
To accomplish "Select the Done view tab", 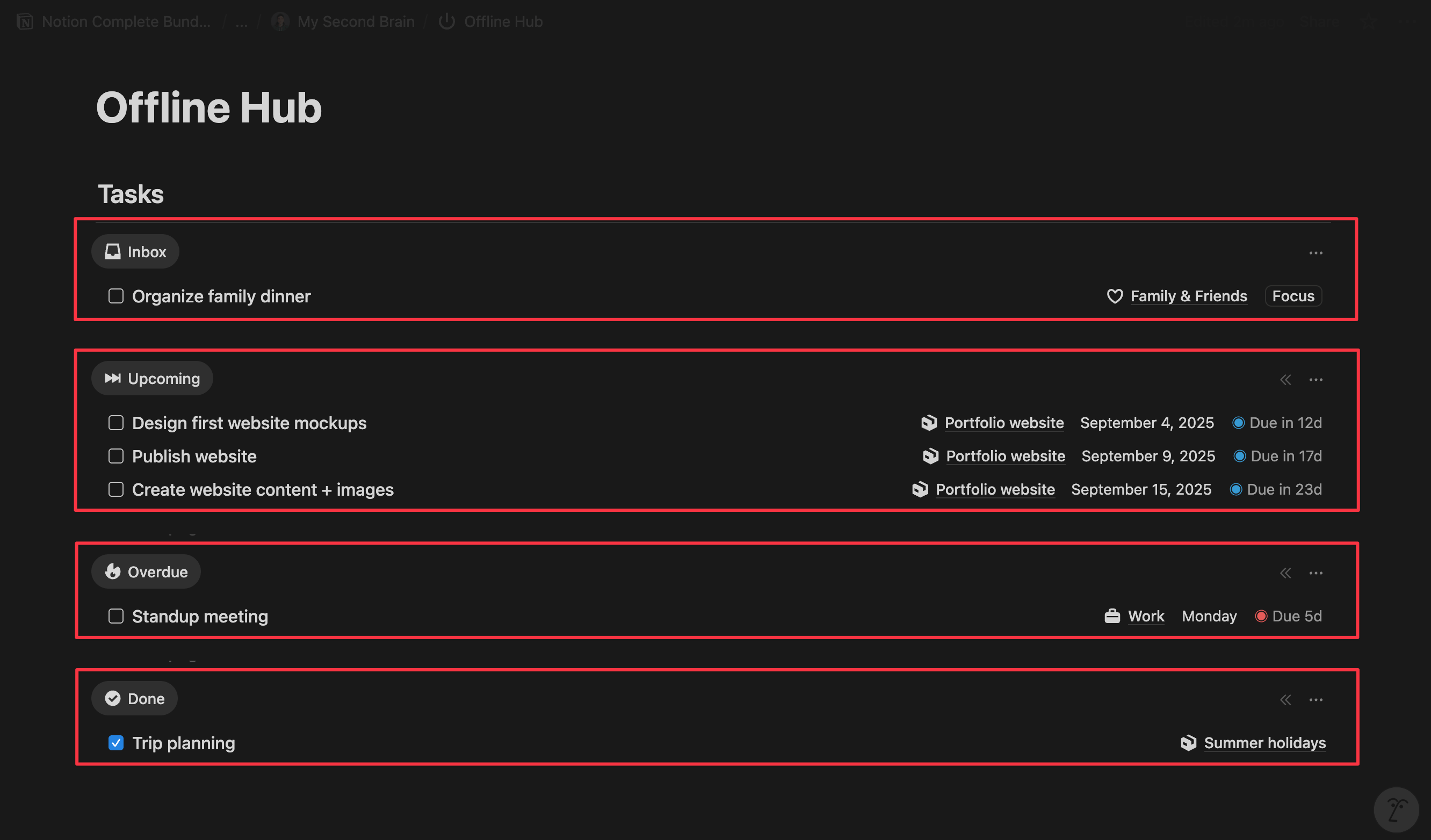I will (135, 699).
